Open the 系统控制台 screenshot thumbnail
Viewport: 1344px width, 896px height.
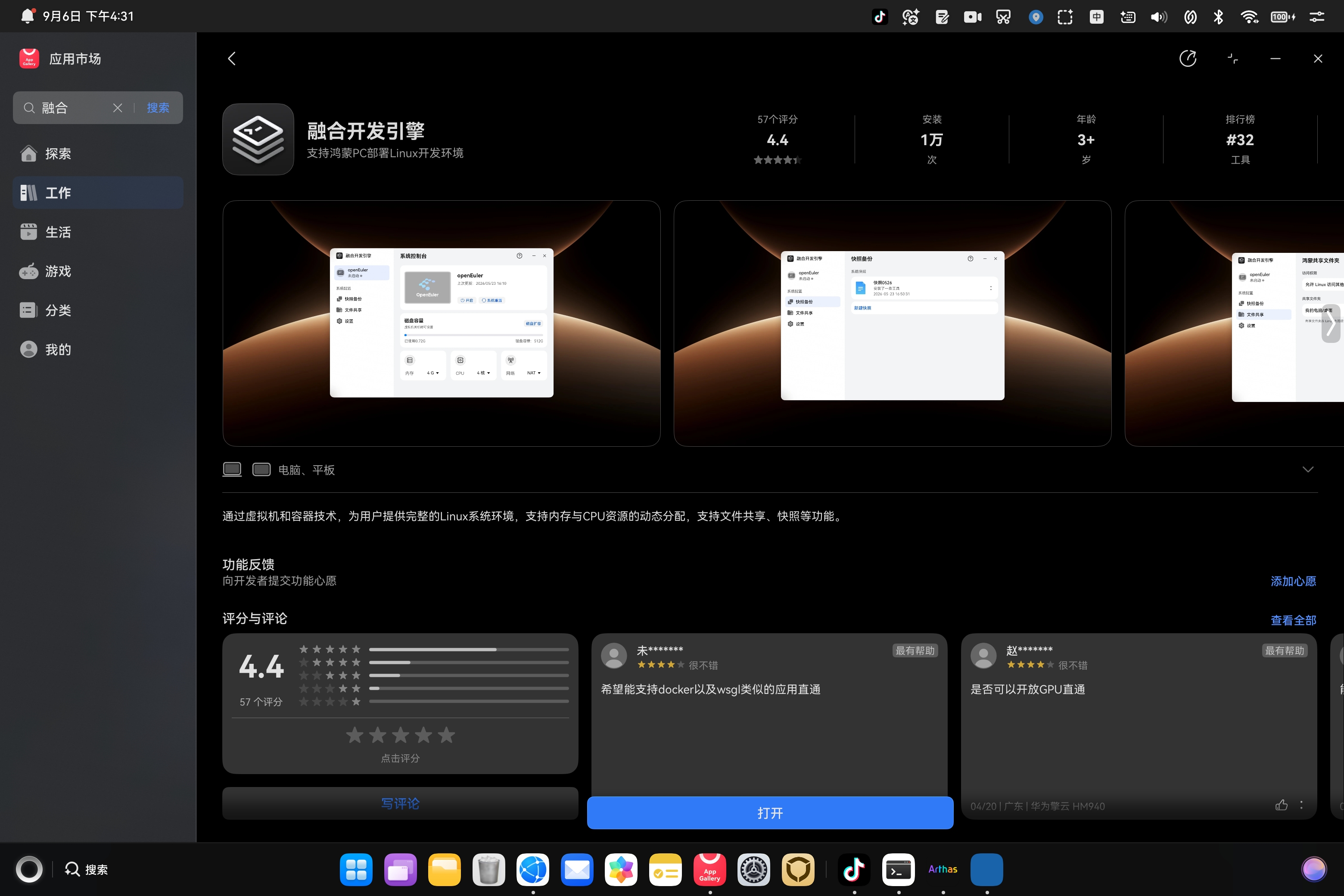(x=441, y=323)
